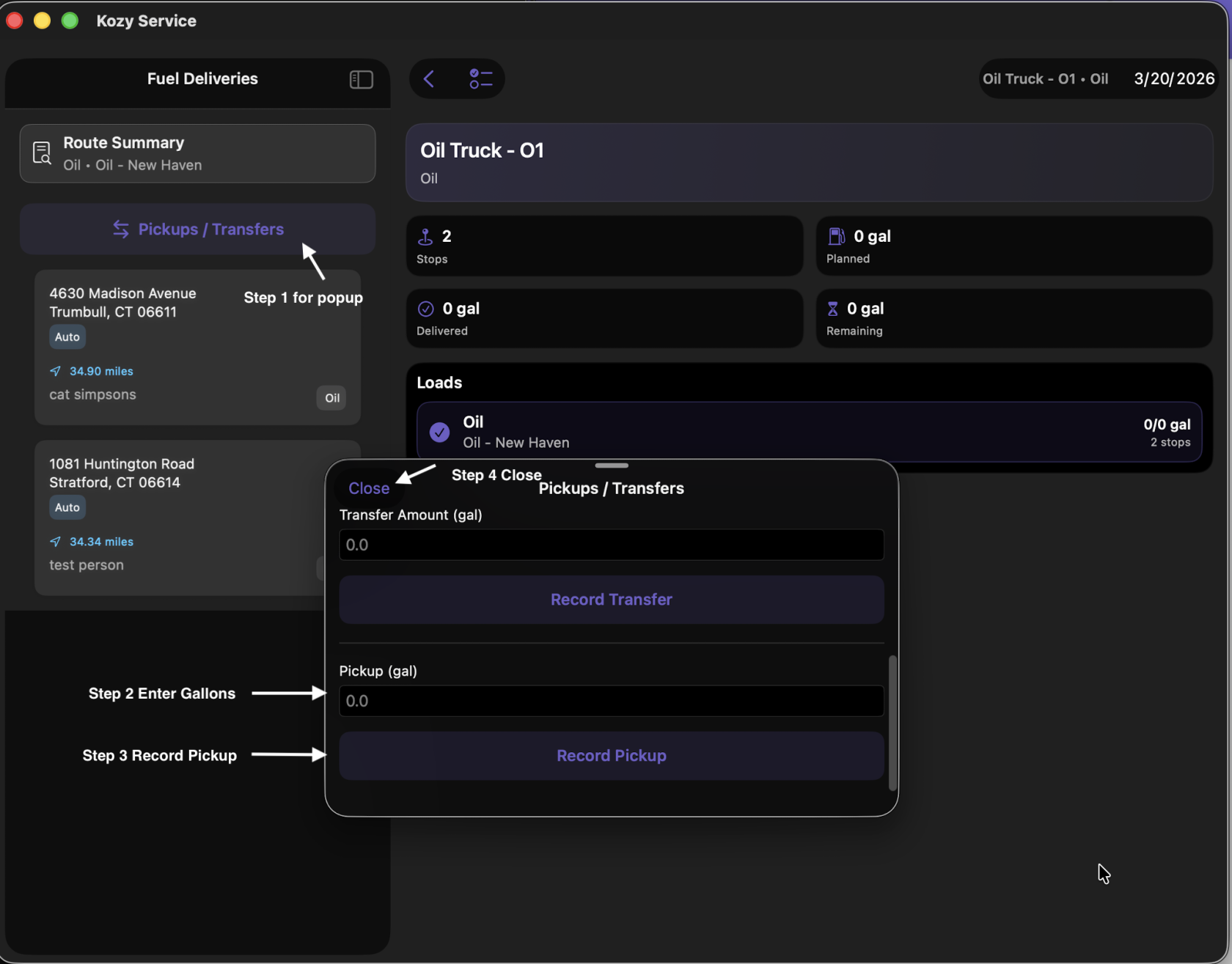The image size is (1232, 964).
Task: Click the Stops pin icon
Action: 425,237
